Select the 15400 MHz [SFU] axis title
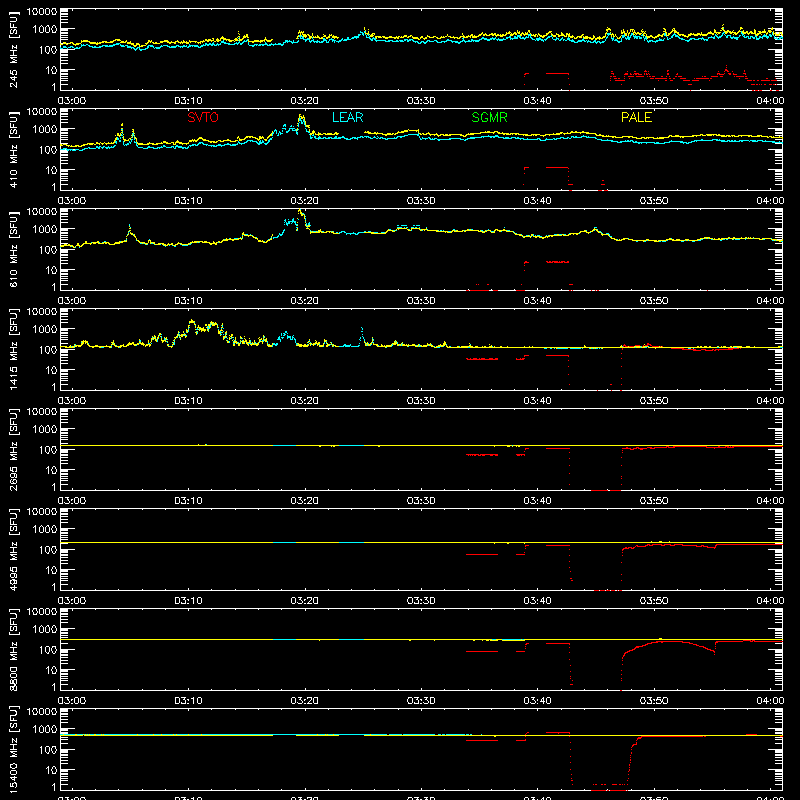The width and height of the screenshot is (800, 800). 14,749
